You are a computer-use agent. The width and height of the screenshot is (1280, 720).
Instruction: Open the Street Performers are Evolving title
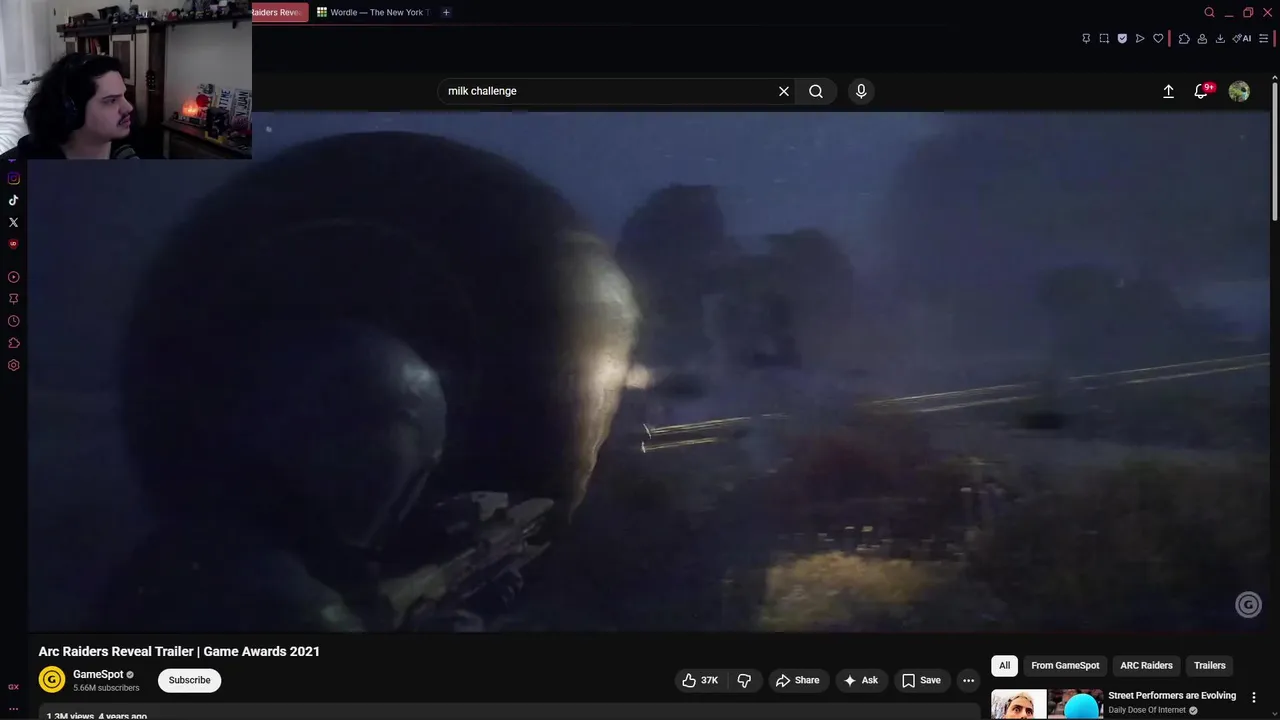click(x=1172, y=695)
